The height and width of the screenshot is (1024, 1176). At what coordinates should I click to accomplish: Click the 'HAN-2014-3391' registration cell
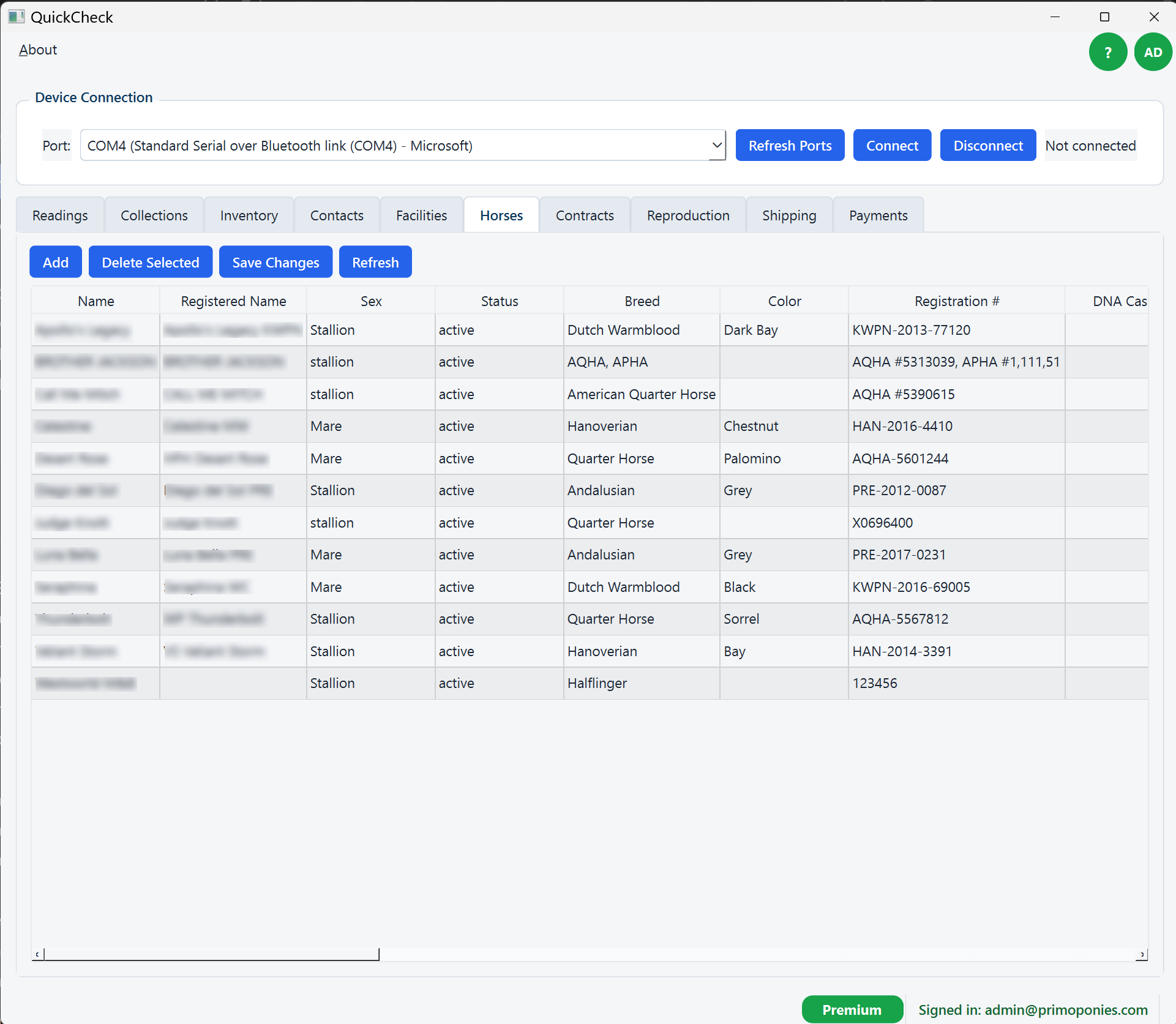957,651
